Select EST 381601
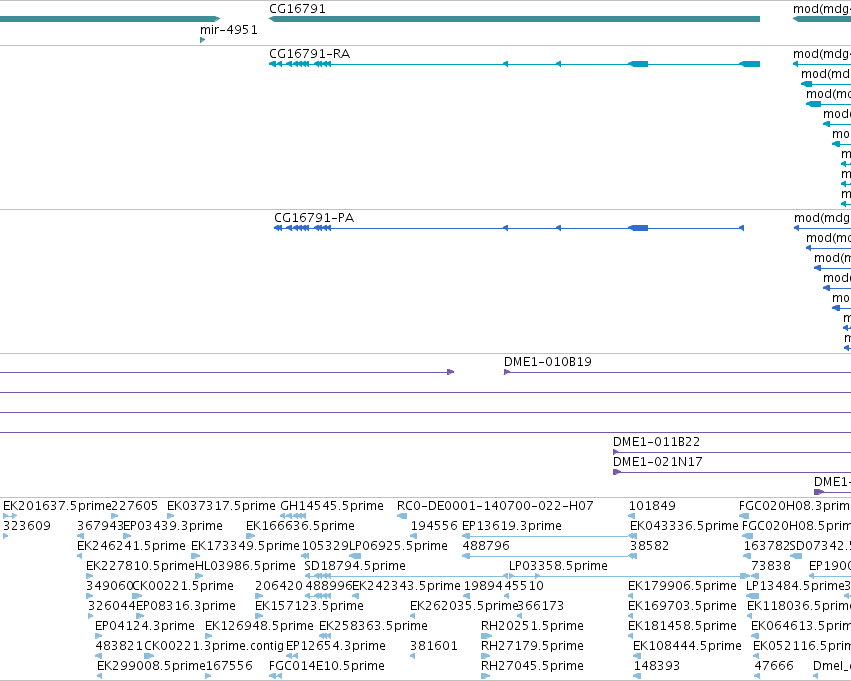Viewport: 851px width, 681px height. (x=434, y=646)
